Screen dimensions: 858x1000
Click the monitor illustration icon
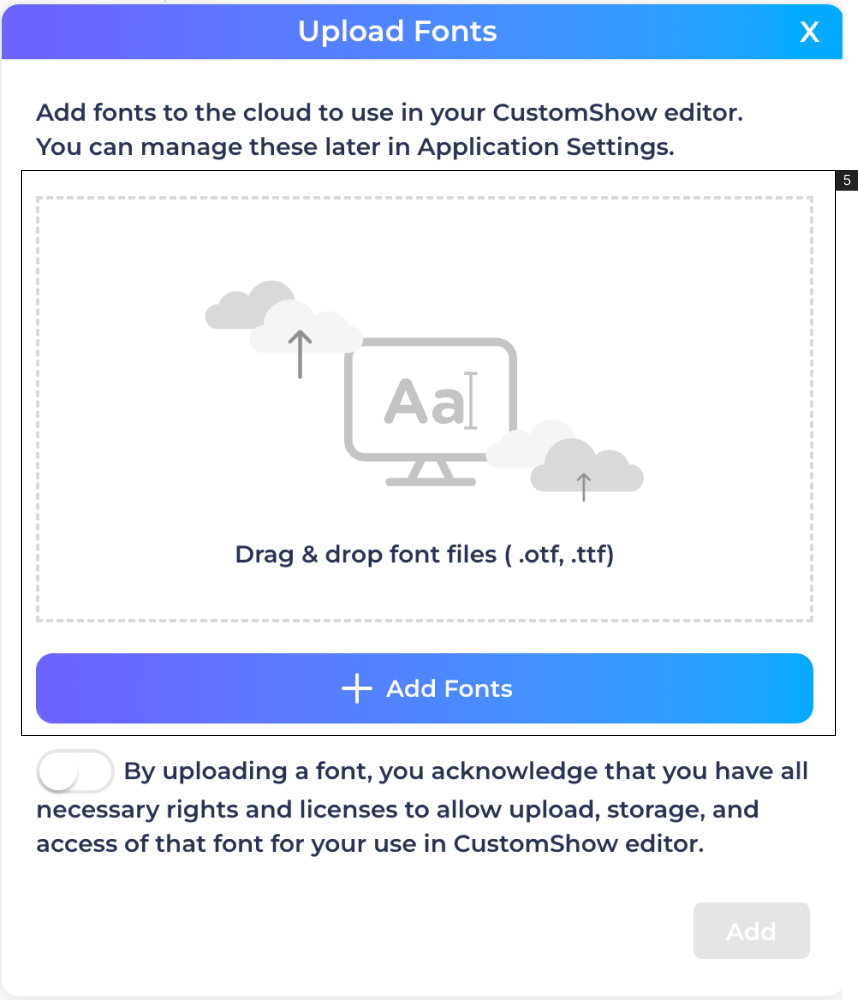431,411
